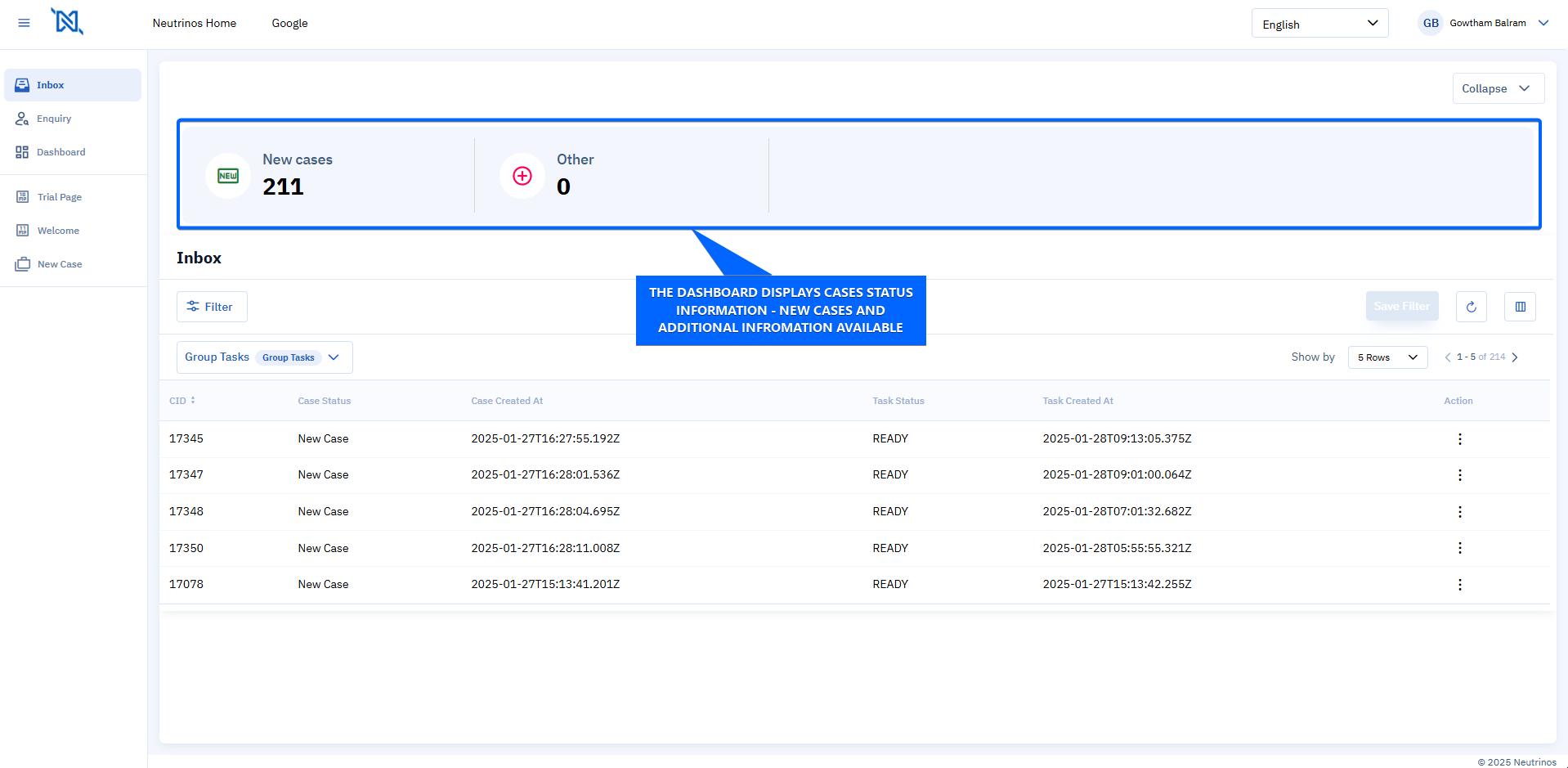The image size is (1568, 768).
Task: Change the 5 Rows page size
Action: (x=1387, y=357)
